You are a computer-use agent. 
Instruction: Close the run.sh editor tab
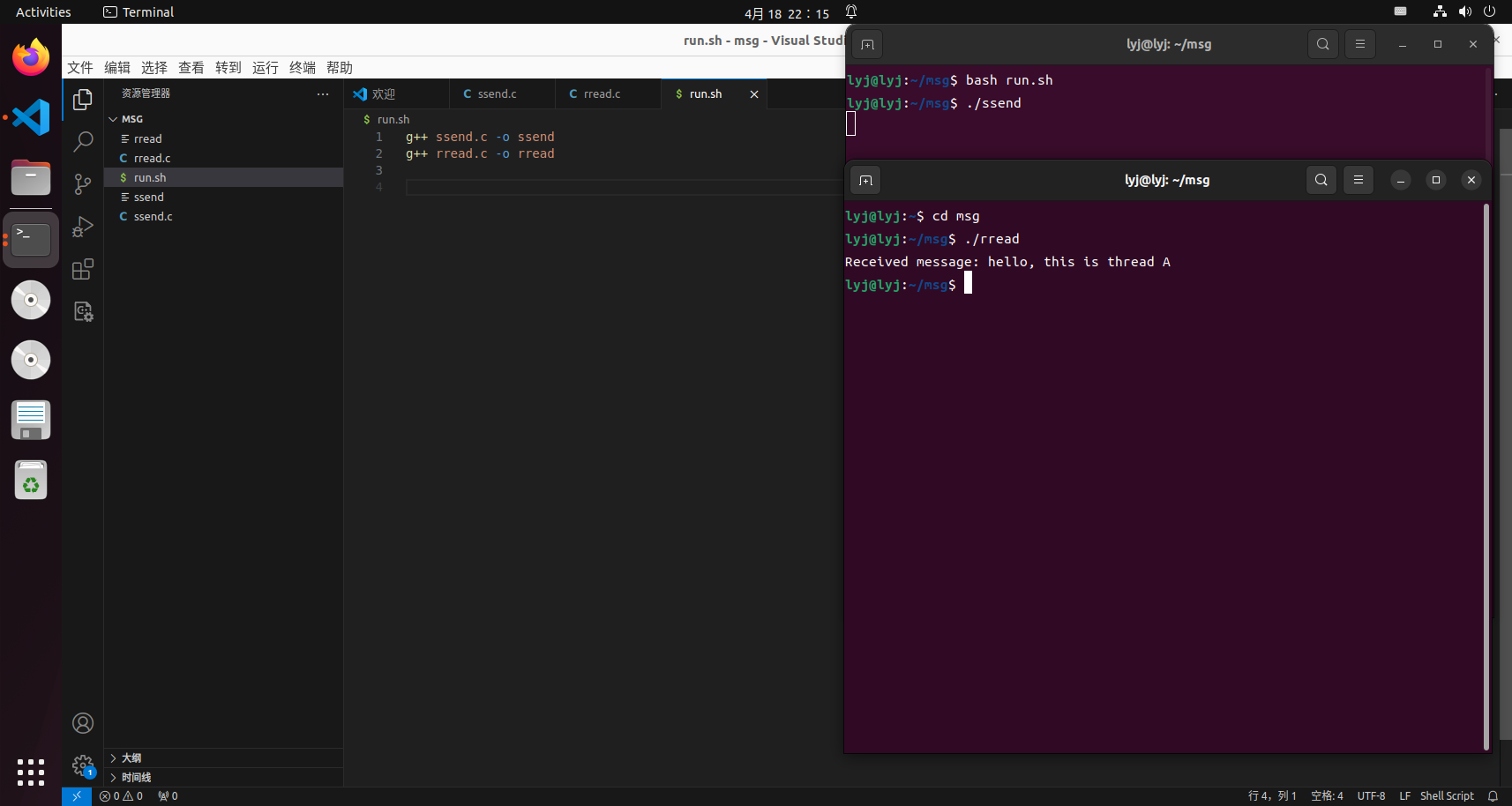(754, 94)
